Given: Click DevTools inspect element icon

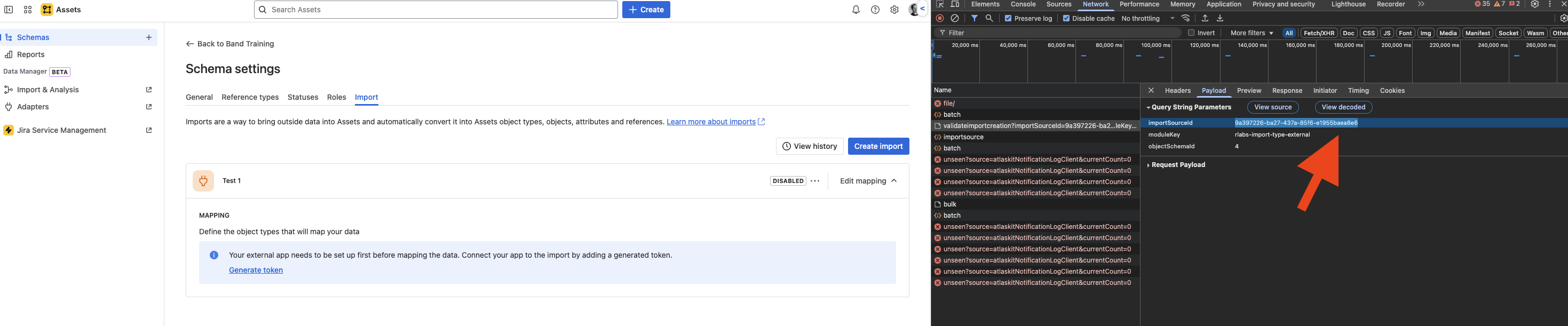Looking at the screenshot, I should pos(940,4).
